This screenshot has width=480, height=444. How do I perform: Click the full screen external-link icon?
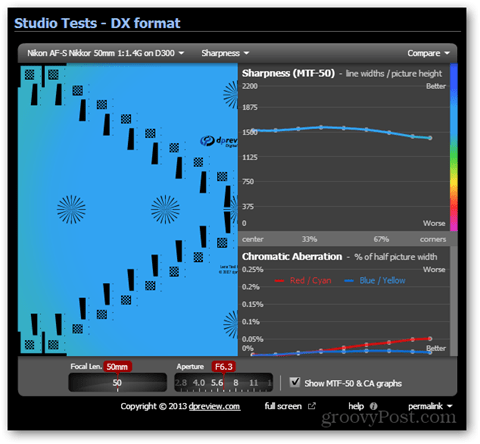coord(311,406)
